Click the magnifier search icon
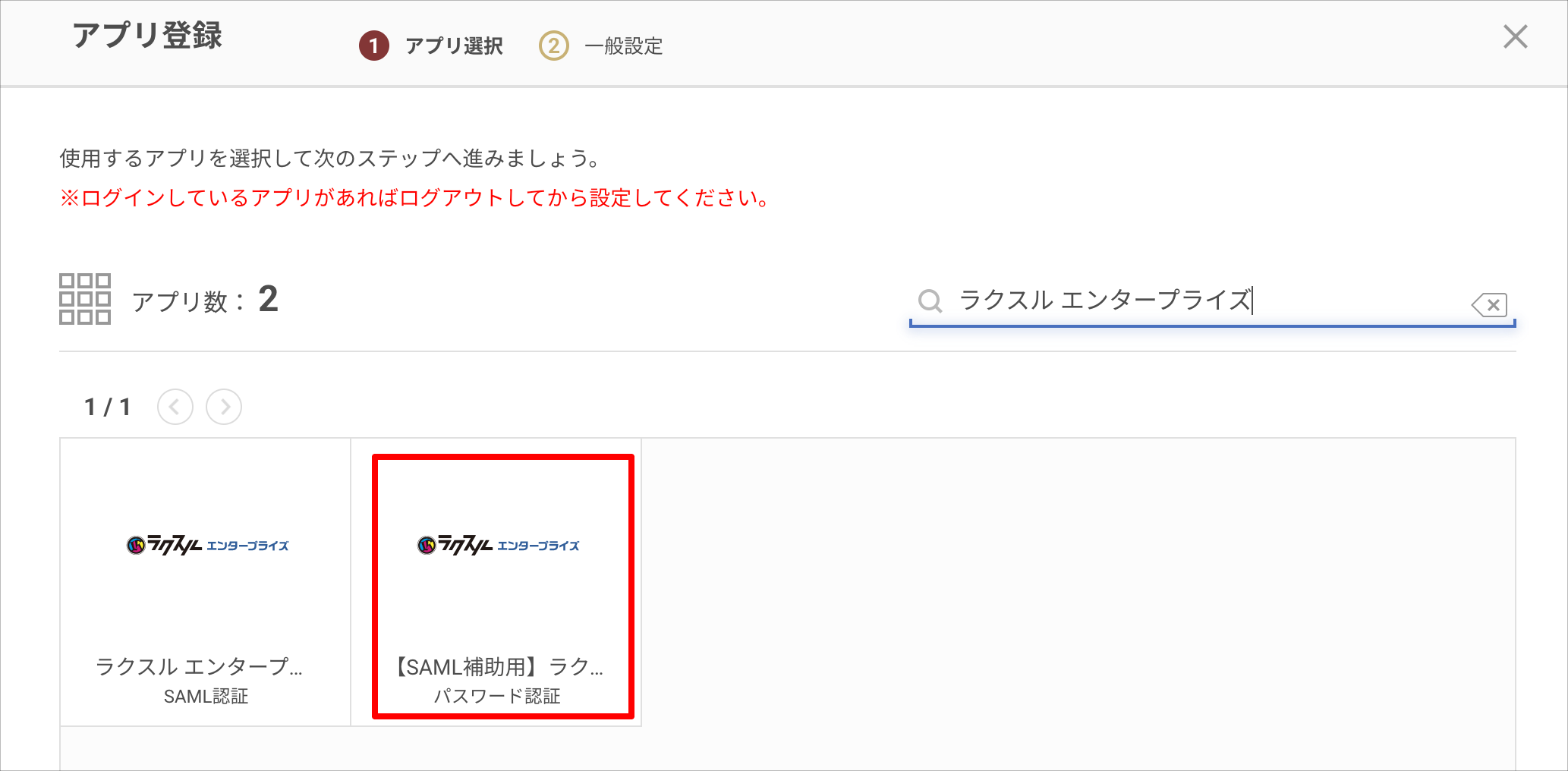This screenshot has width=1568, height=771. (930, 301)
